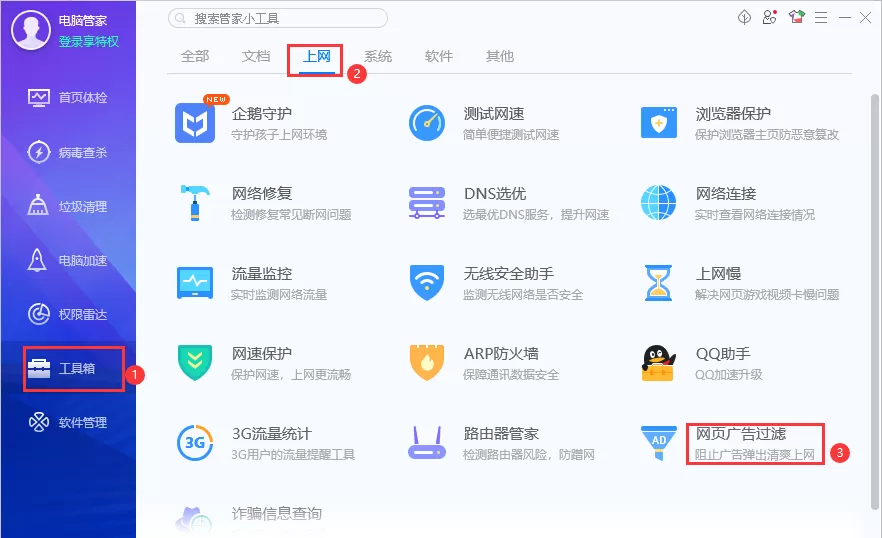Select the 上网 tab
This screenshot has height=538, width=882.
point(317,56)
